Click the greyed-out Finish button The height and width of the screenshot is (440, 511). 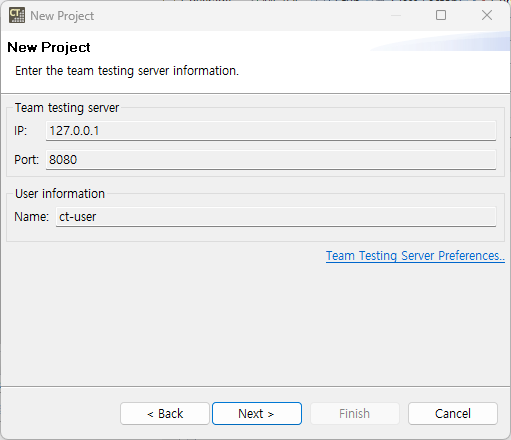coord(355,414)
